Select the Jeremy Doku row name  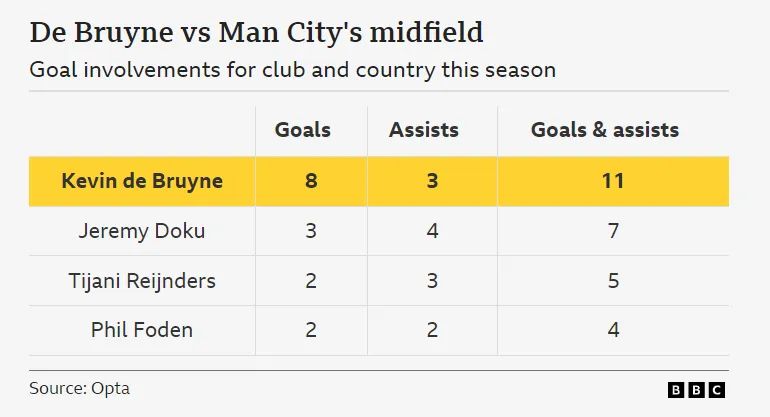click(142, 231)
